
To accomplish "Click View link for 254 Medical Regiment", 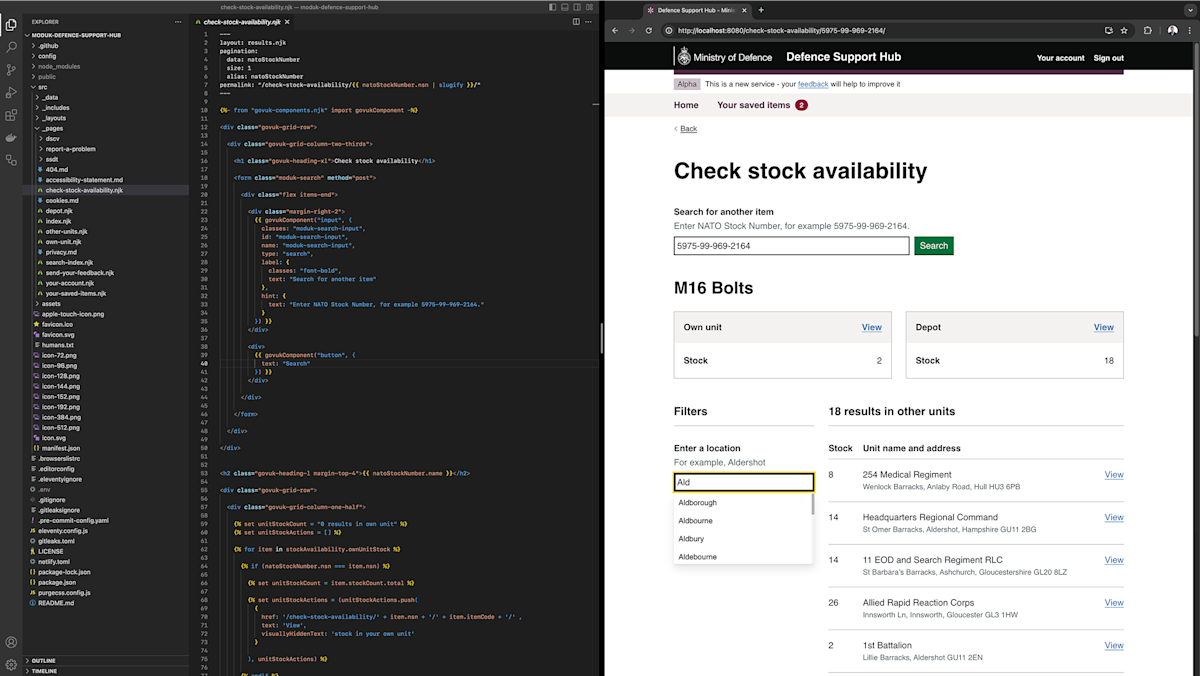I will pos(1113,475).
